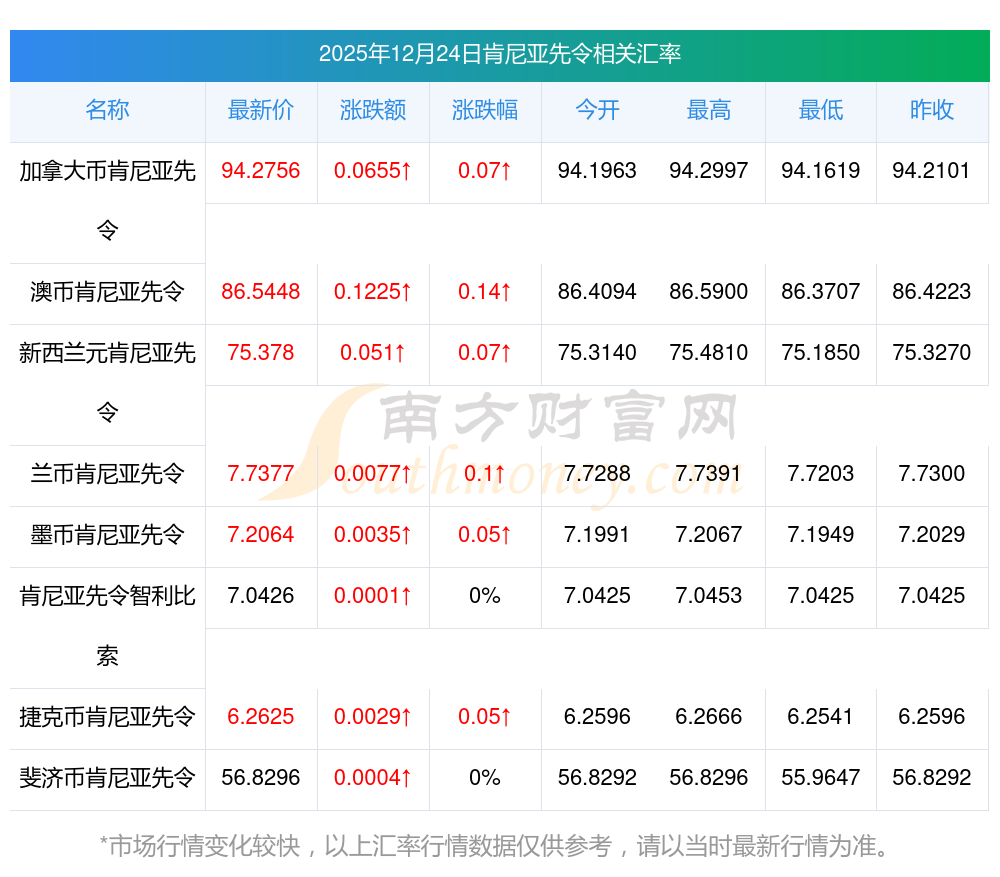1000x877 pixels.
Task: Click the 名称 column header
Action: coord(107,110)
